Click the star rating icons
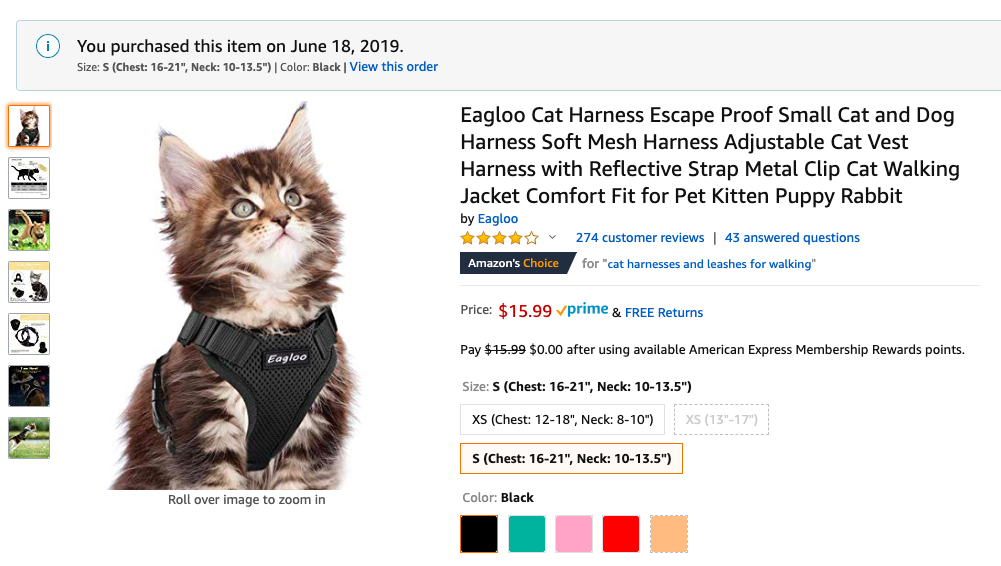The height and width of the screenshot is (566, 1001). click(499, 238)
